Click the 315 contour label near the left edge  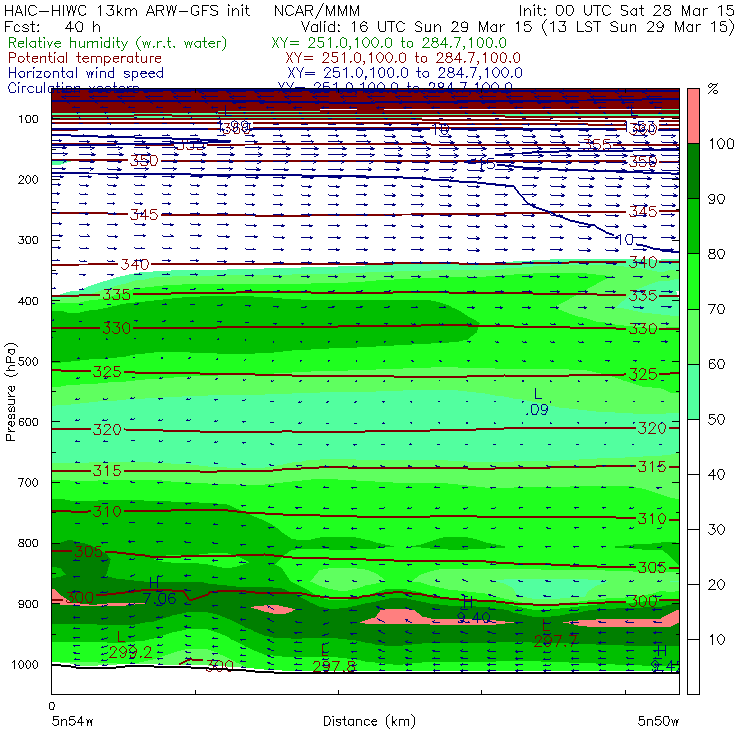(x=107, y=471)
